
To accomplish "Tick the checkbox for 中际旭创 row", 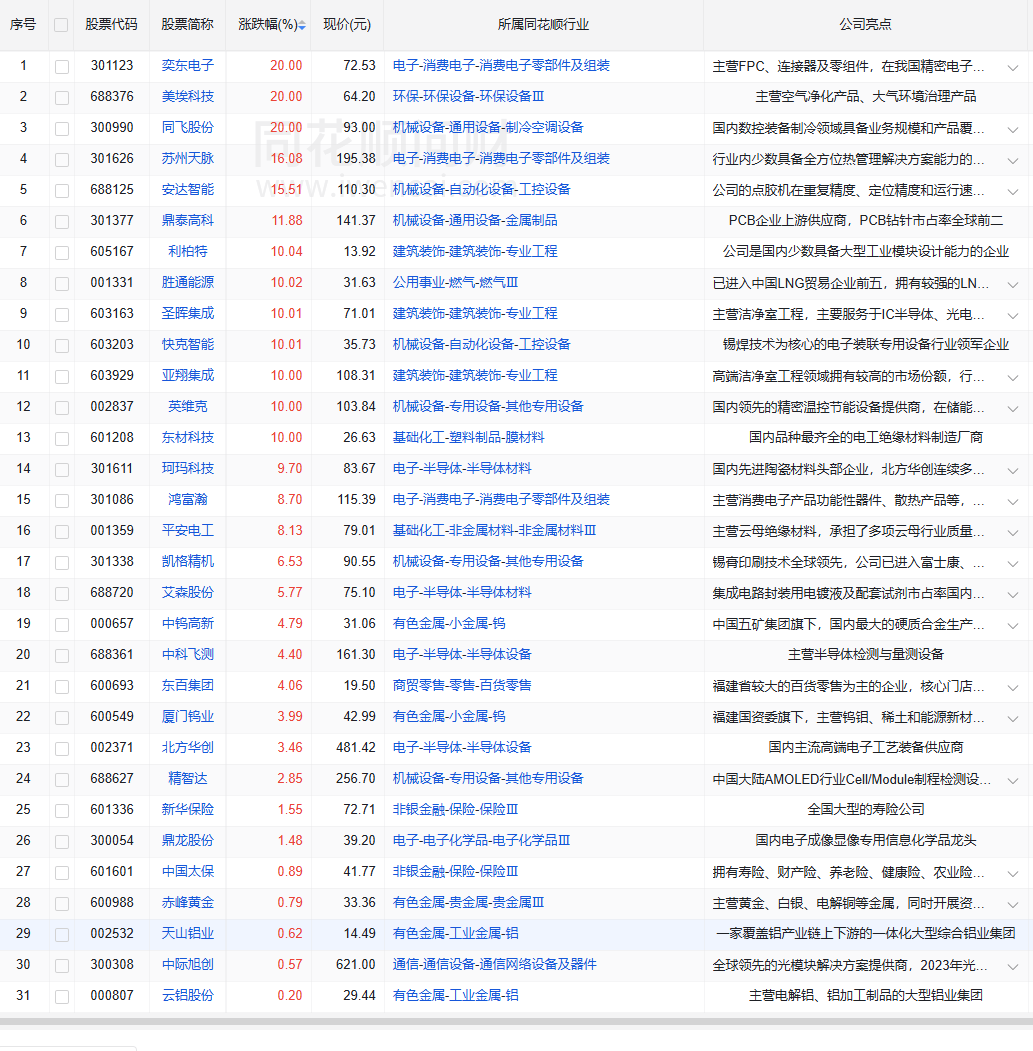I will coord(62,965).
